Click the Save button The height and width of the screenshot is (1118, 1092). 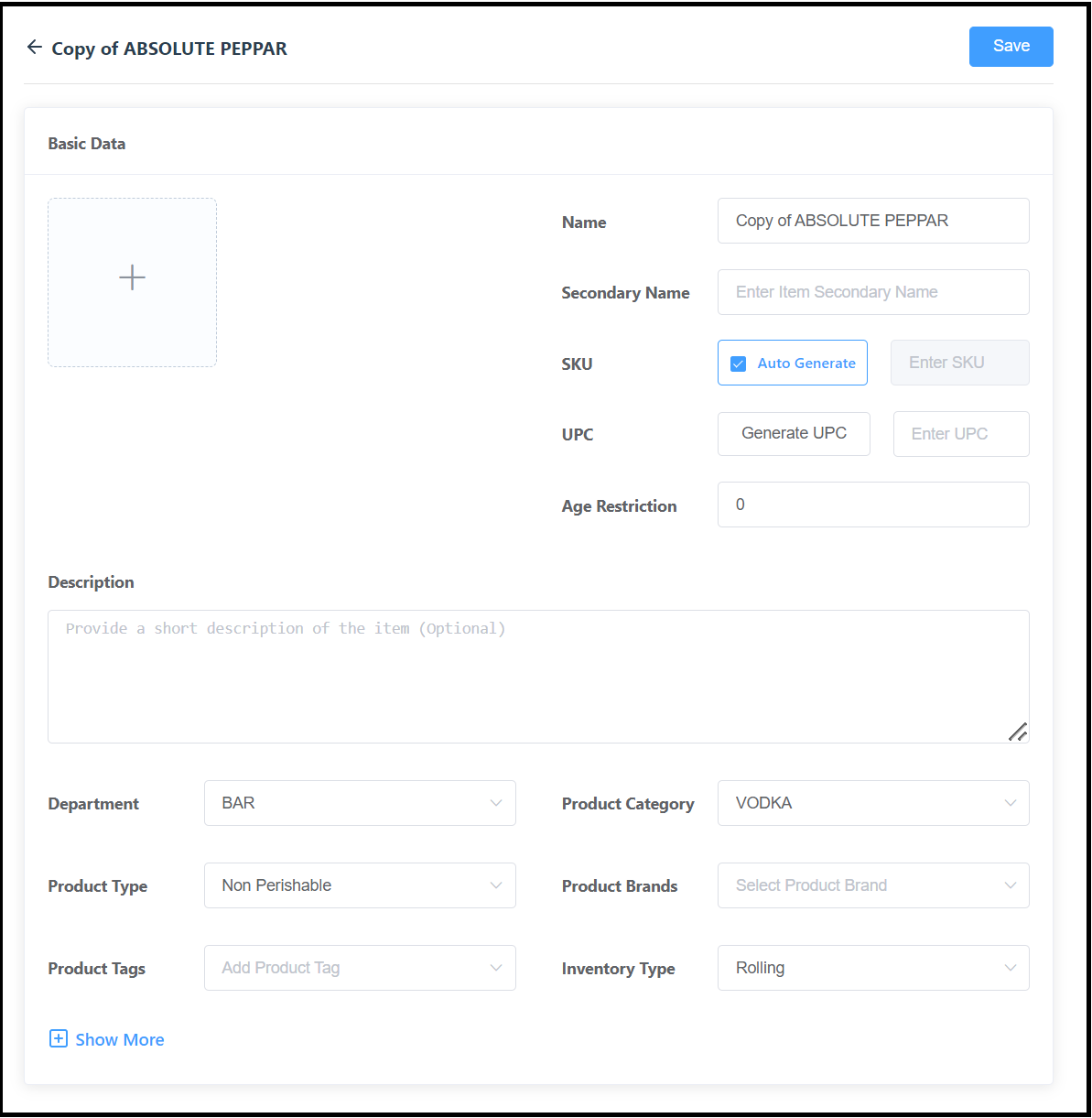(x=1011, y=46)
